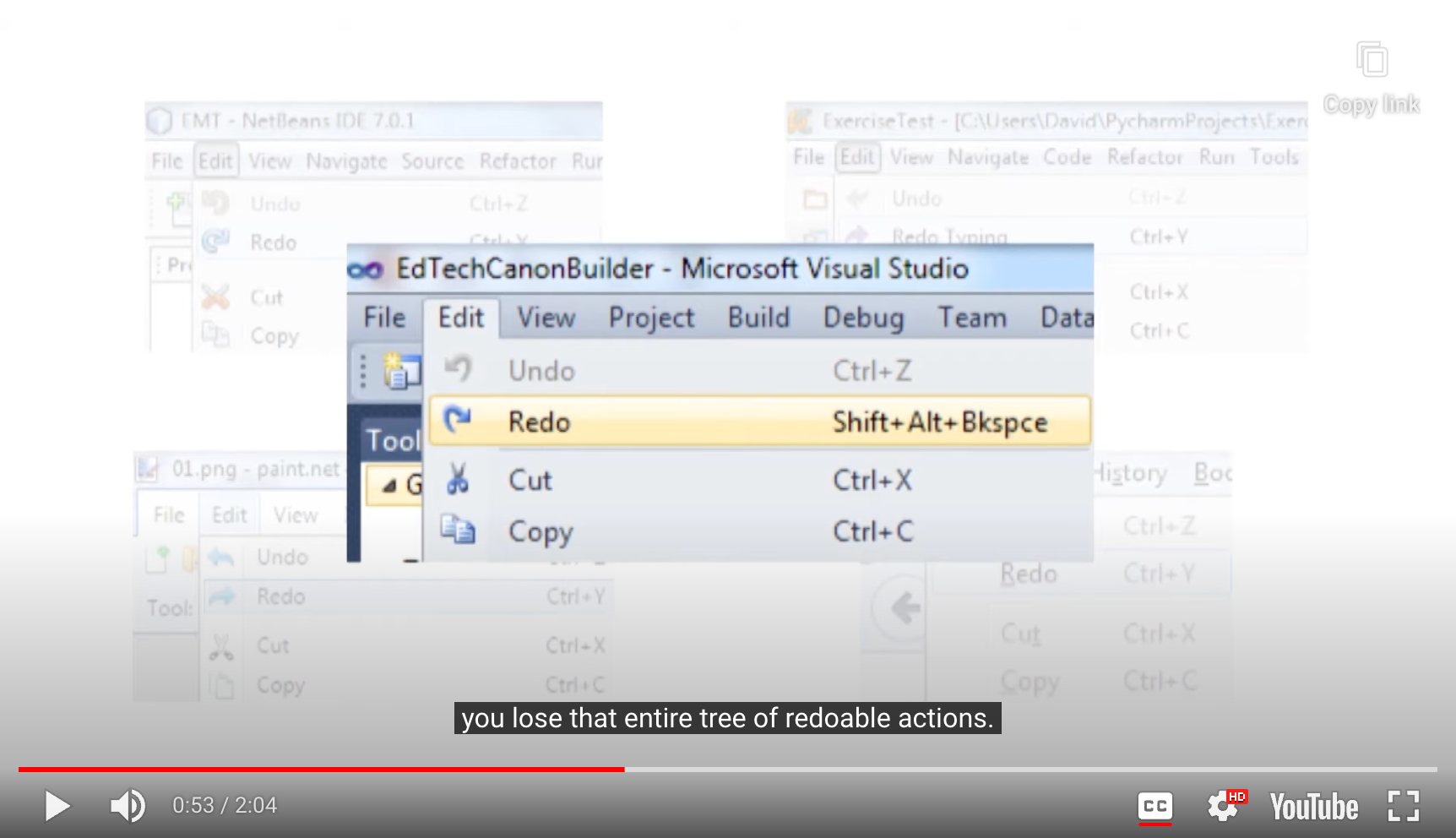Open Edit menu in NetBeans window

[x=215, y=161]
